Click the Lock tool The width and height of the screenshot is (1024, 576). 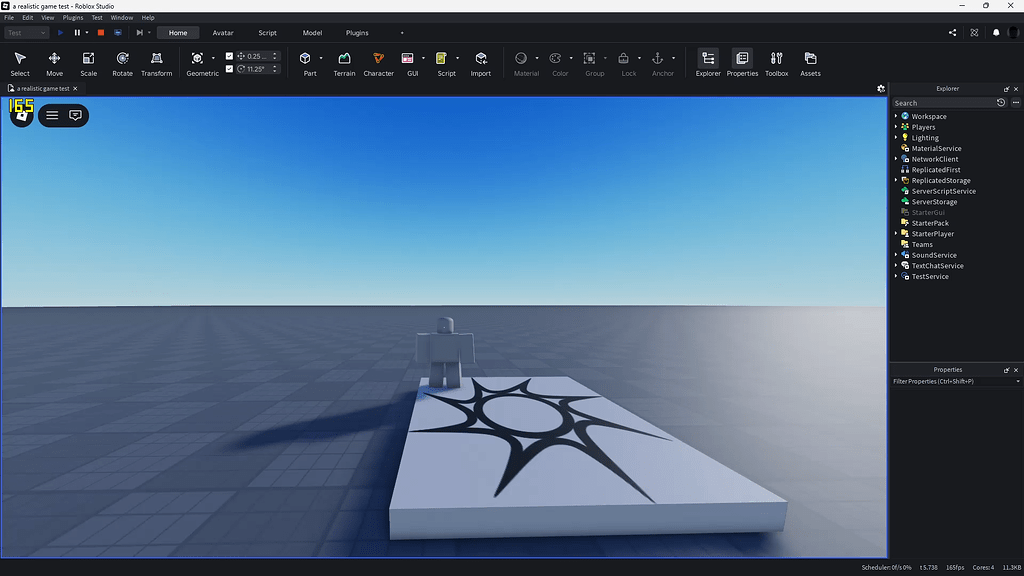(x=624, y=58)
